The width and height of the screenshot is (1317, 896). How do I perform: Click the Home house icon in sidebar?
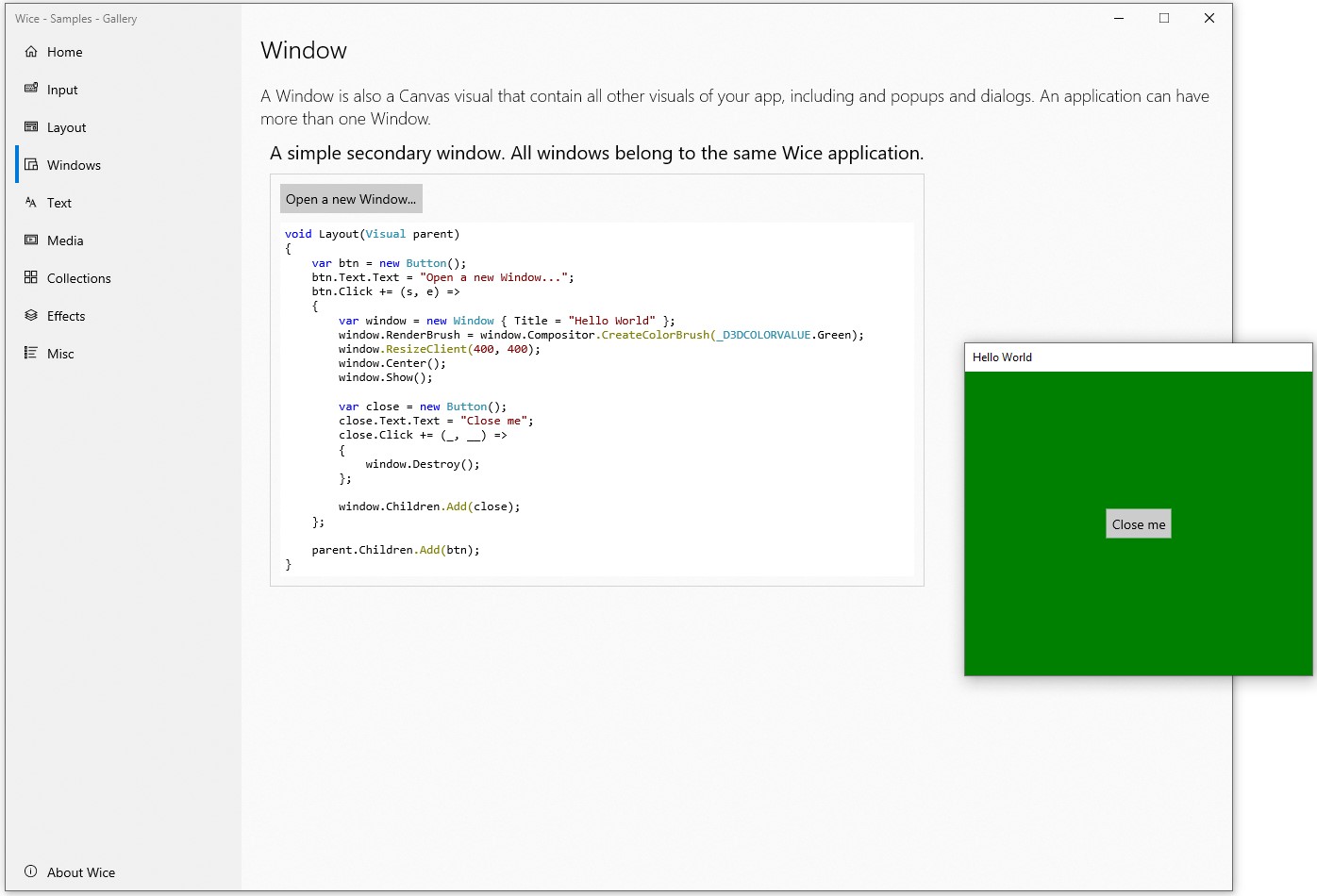pos(31,52)
